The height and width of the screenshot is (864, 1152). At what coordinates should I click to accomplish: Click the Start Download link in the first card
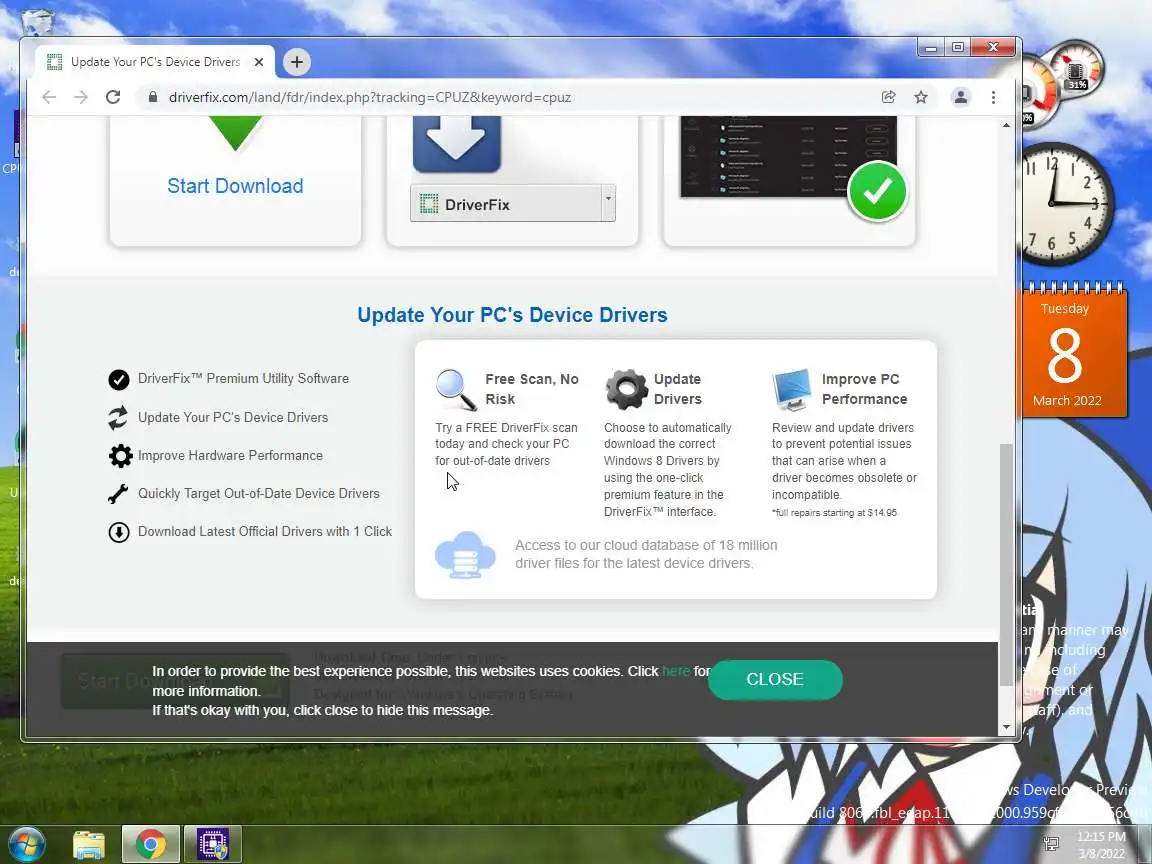tap(235, 186)
